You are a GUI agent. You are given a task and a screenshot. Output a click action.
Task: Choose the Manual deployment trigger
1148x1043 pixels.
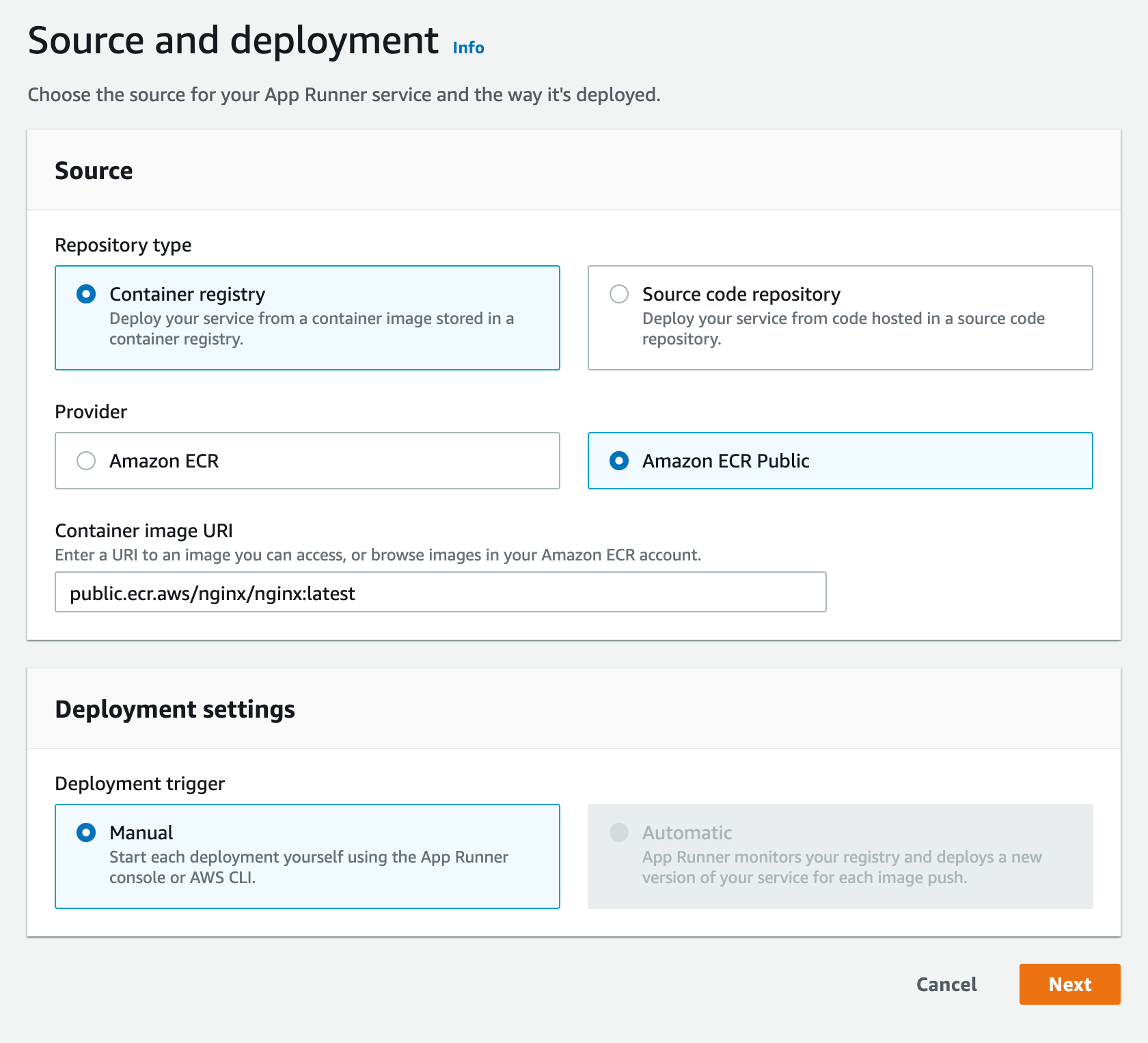point(85,832)
